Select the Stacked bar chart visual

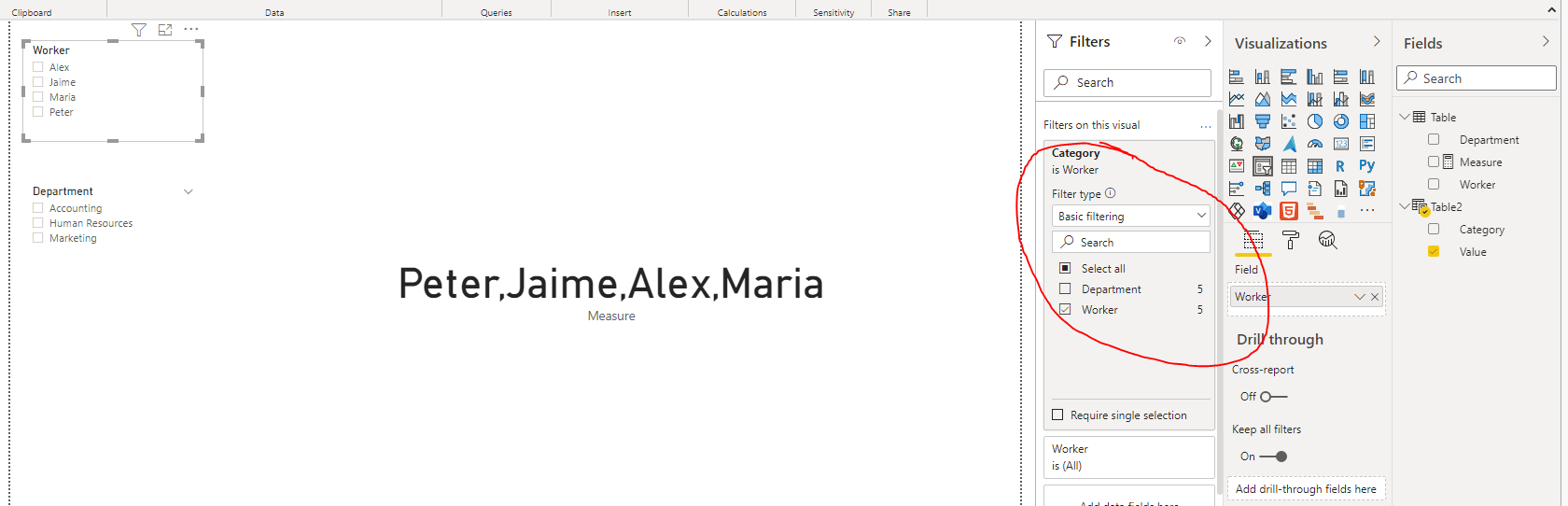(x=1237, y=77)
